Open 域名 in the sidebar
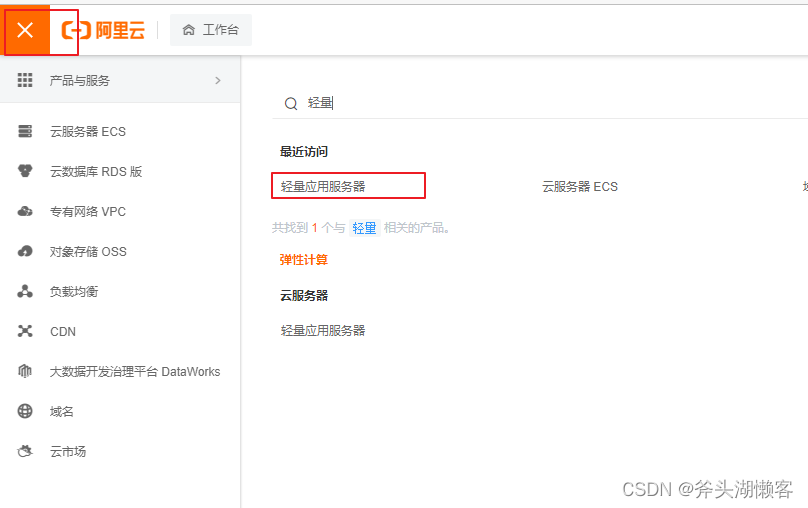This screenshot has width=808, height=508. coord(62,411)
